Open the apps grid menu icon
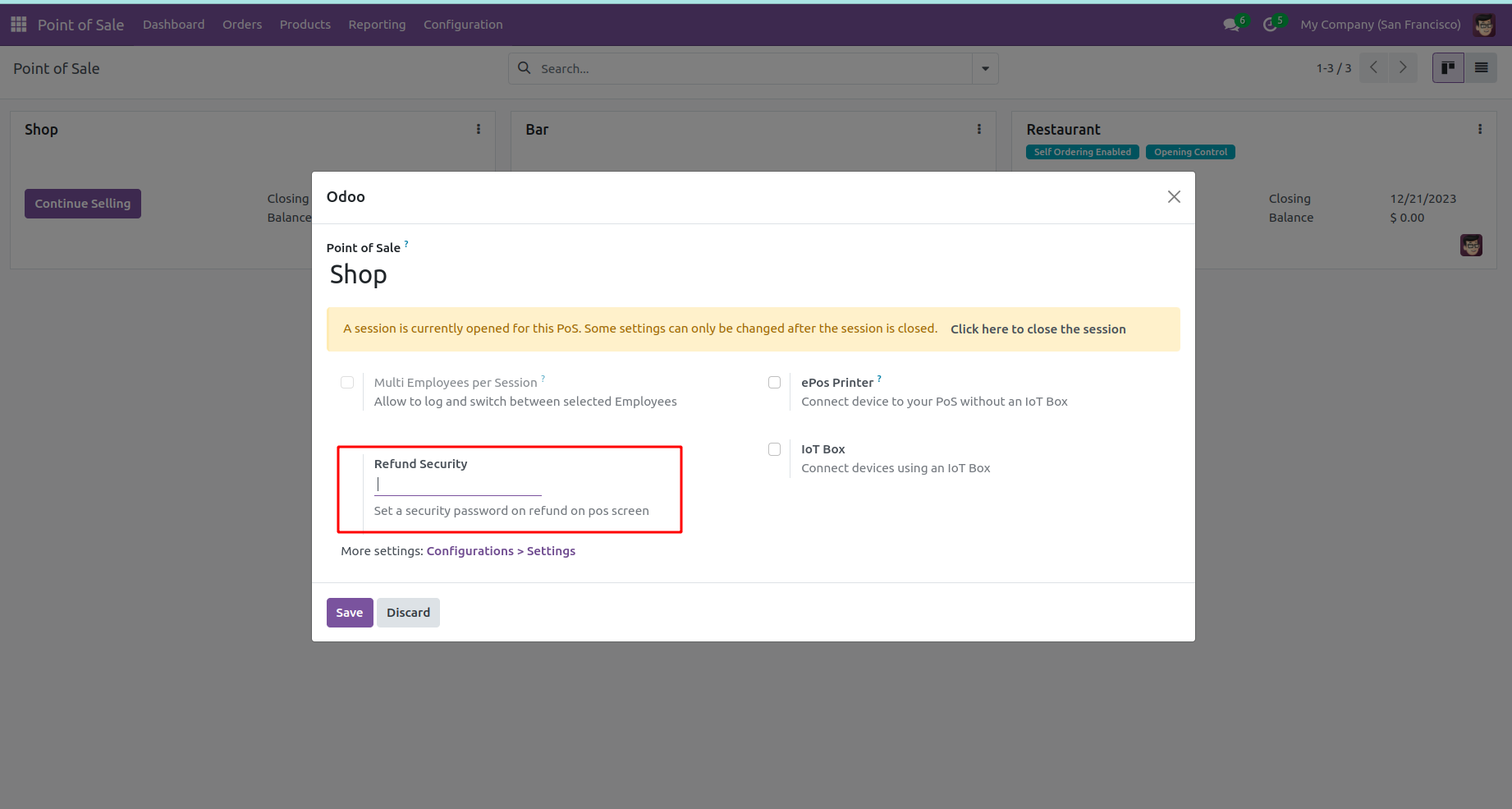 pyautogui.click(x=18, y=25)
